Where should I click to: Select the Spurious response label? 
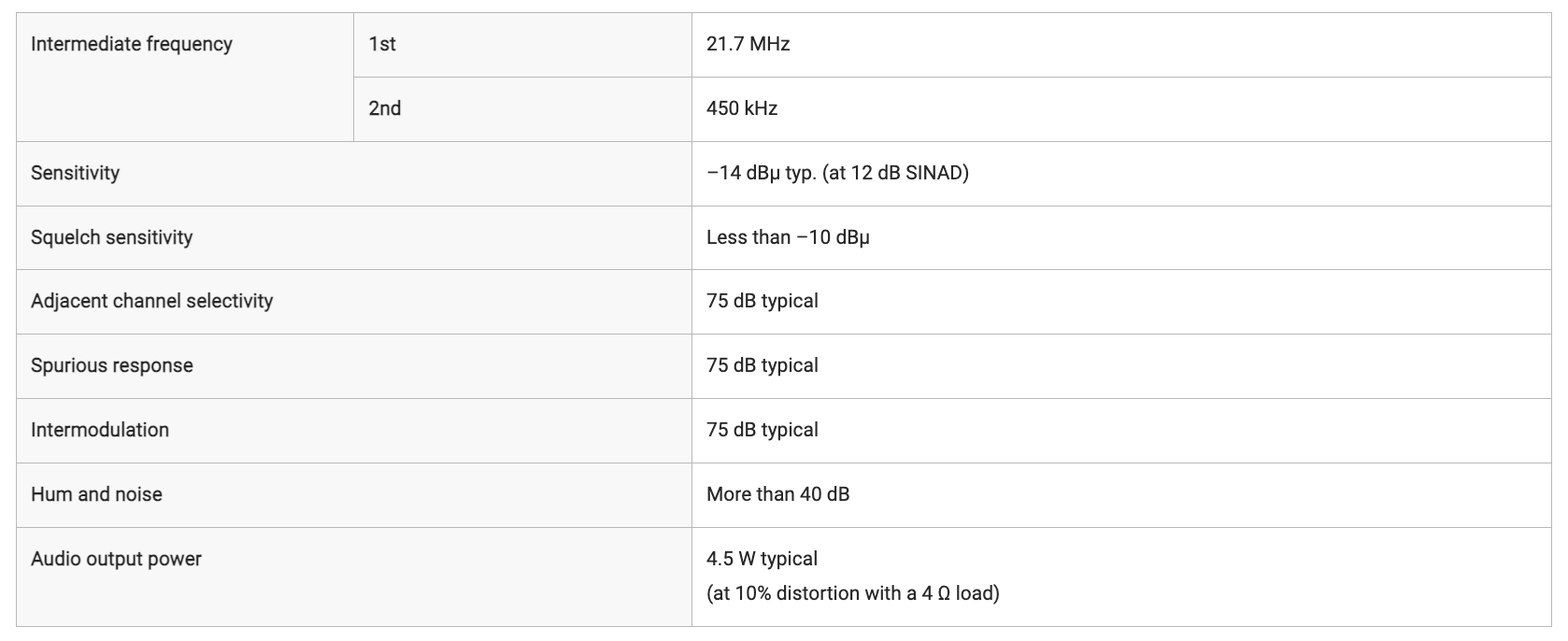112,365
